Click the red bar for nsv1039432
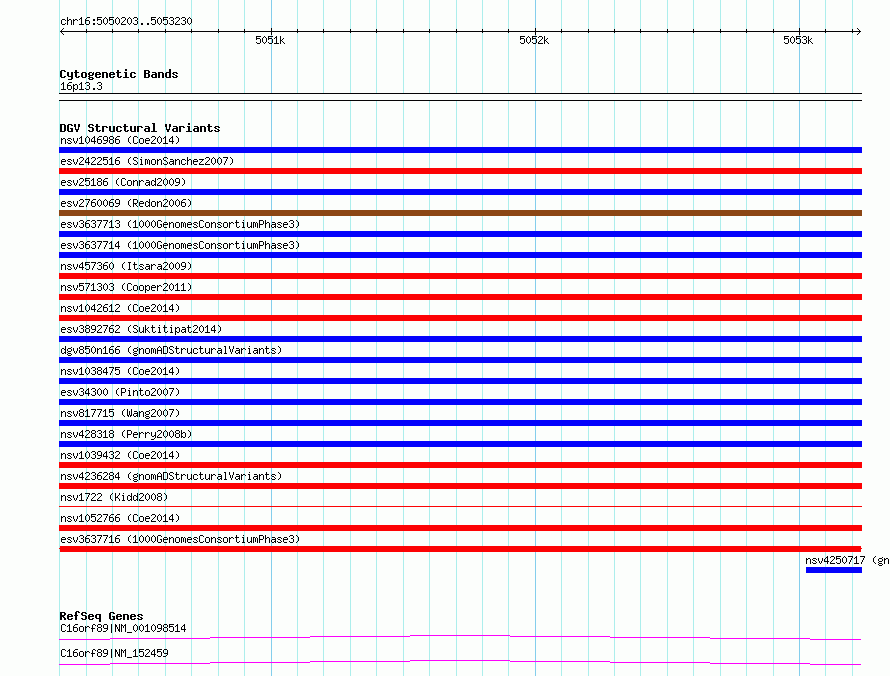890x676 pixels. pos(460,465)
